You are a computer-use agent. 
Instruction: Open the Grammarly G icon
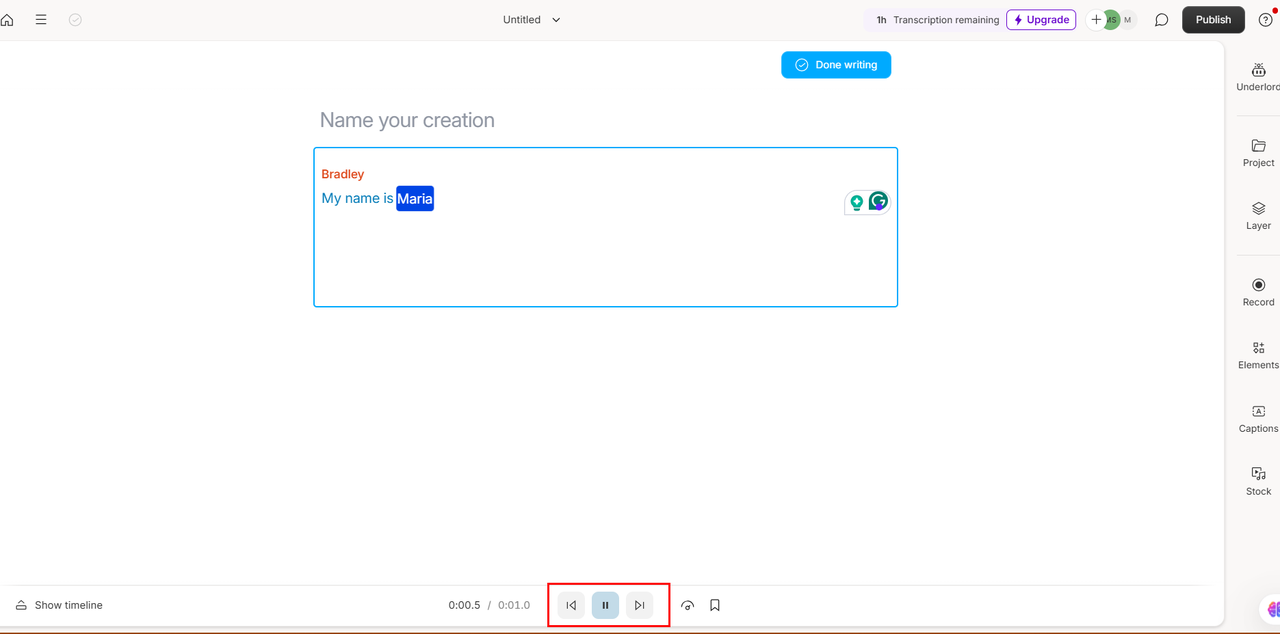[x=878, y=201]
